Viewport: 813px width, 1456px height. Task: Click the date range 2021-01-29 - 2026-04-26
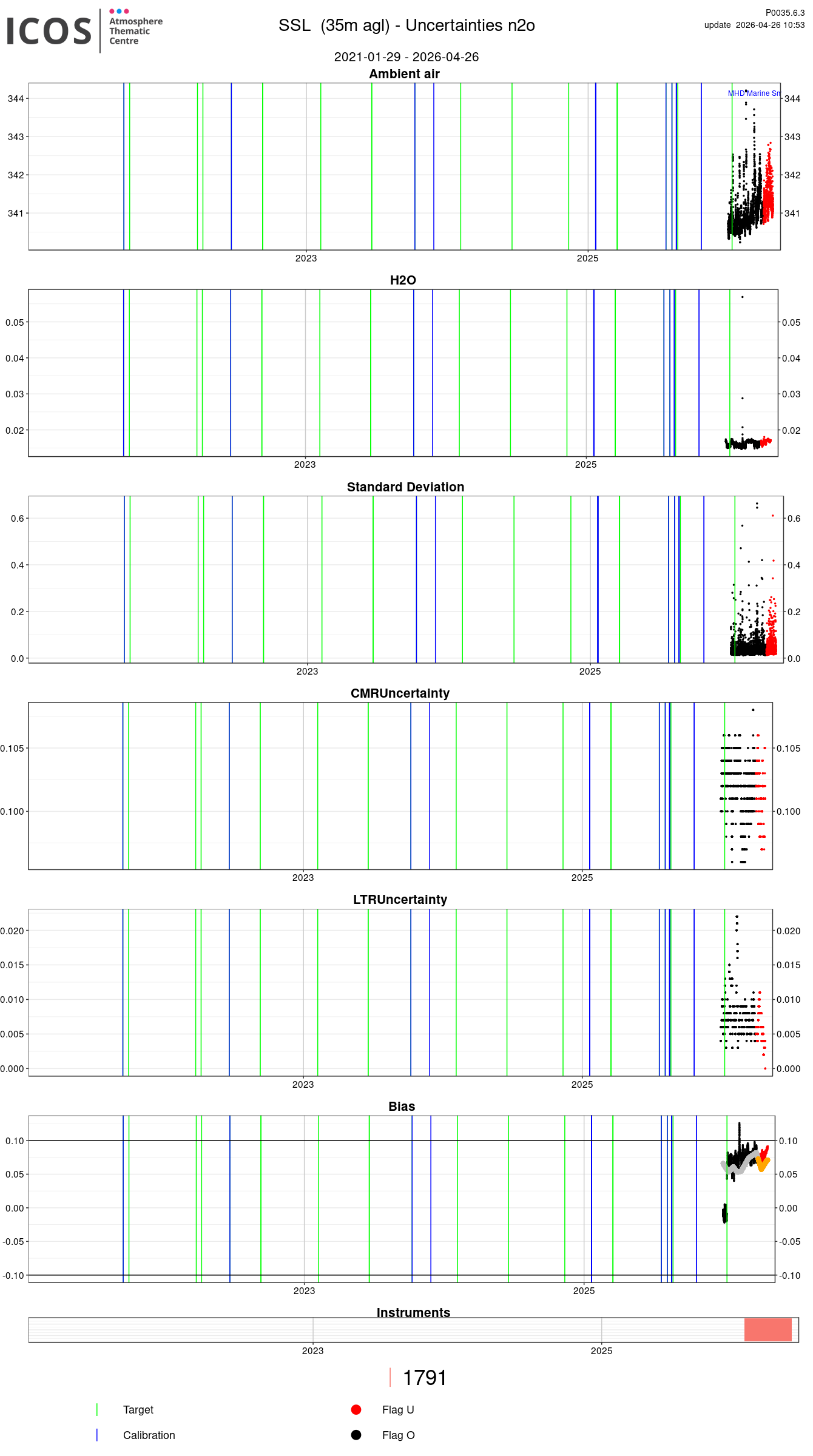point(406,57)
